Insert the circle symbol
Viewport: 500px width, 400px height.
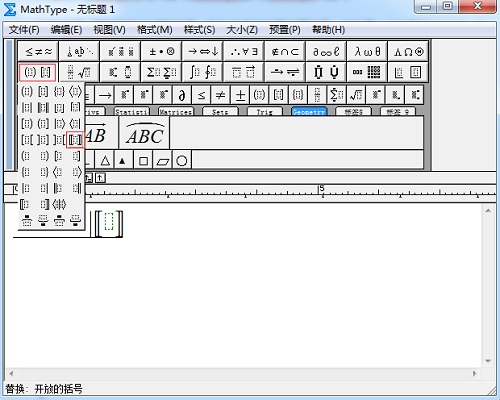[x=182, y=161]
